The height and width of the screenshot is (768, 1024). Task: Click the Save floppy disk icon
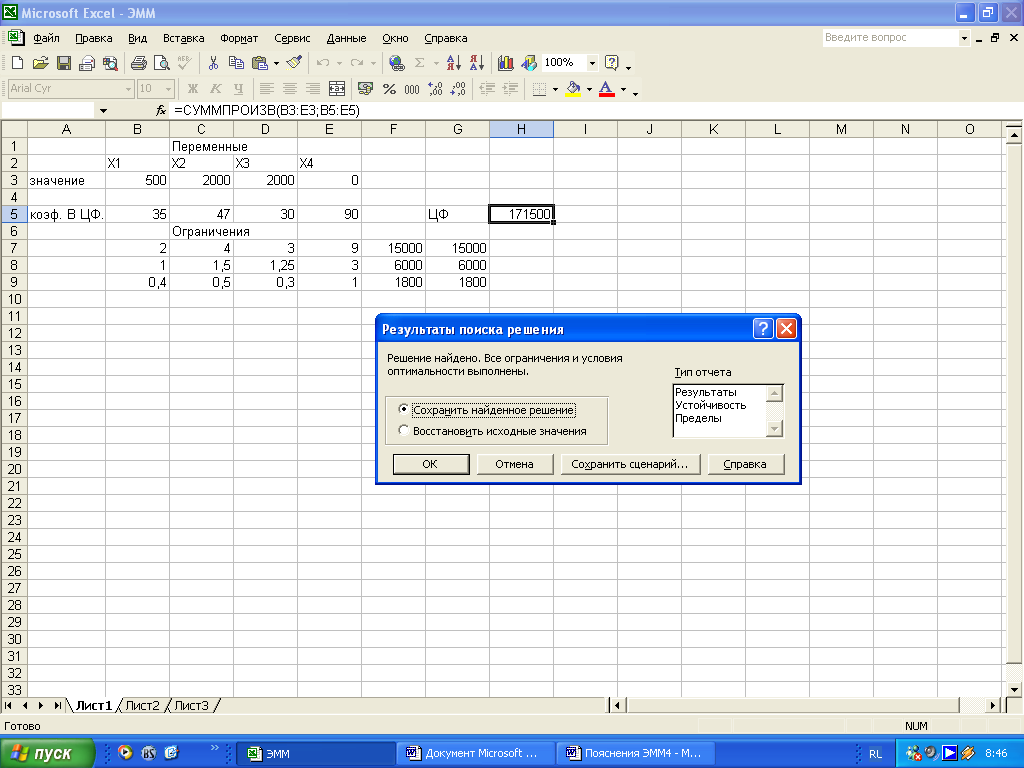point(63,63)
